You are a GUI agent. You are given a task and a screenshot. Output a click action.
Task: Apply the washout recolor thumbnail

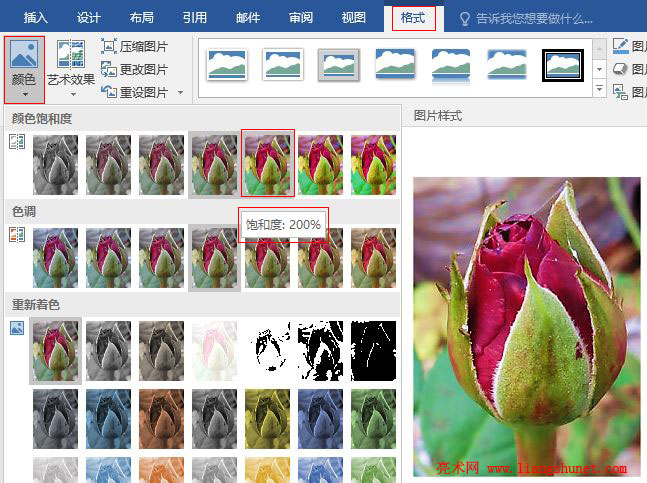tap(215, 351)
